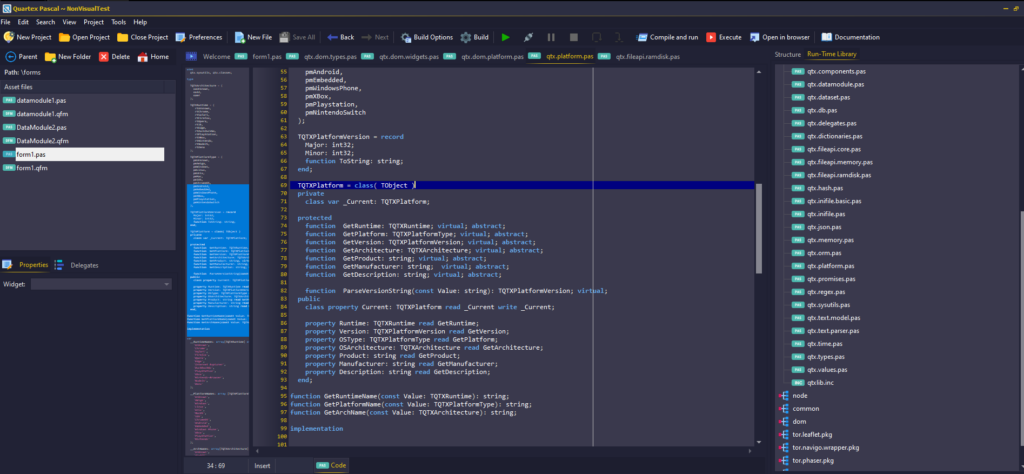1024x474 pixels.
Task: Click the red Execute icon
Action: coord(710,37)
